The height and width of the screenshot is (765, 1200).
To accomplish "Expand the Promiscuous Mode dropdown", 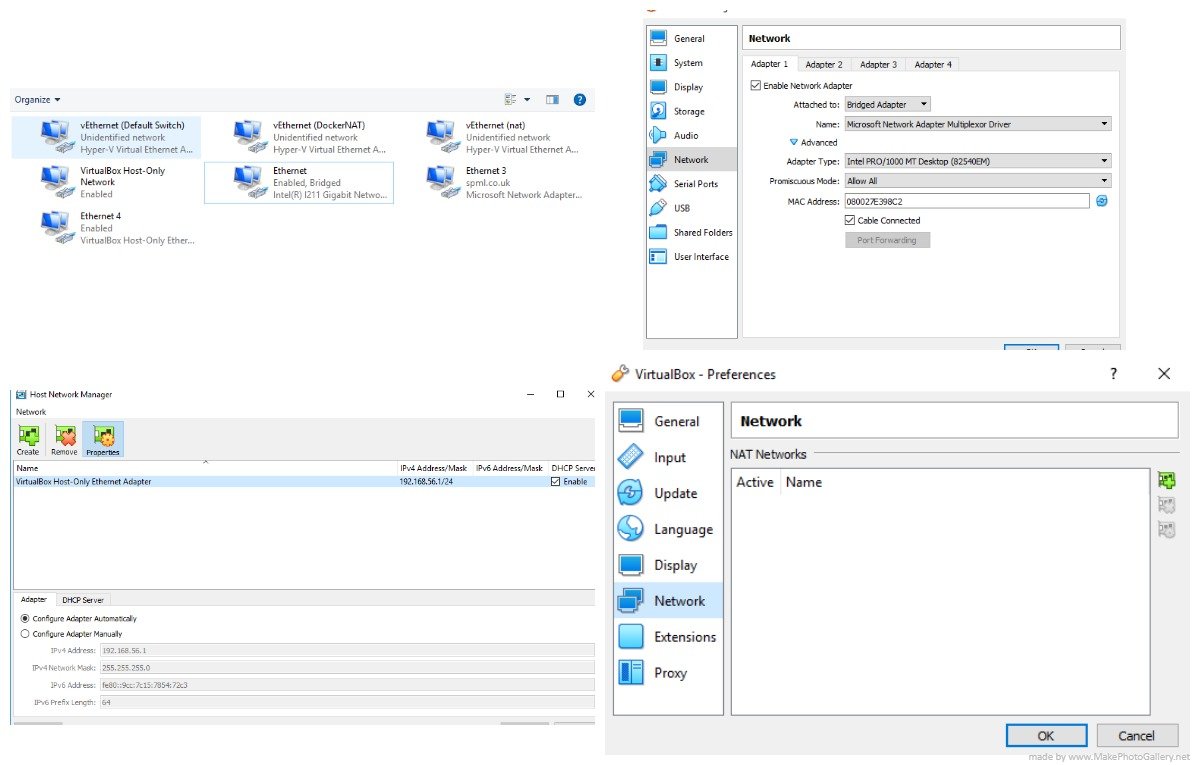I will click(x=977, y=181).
